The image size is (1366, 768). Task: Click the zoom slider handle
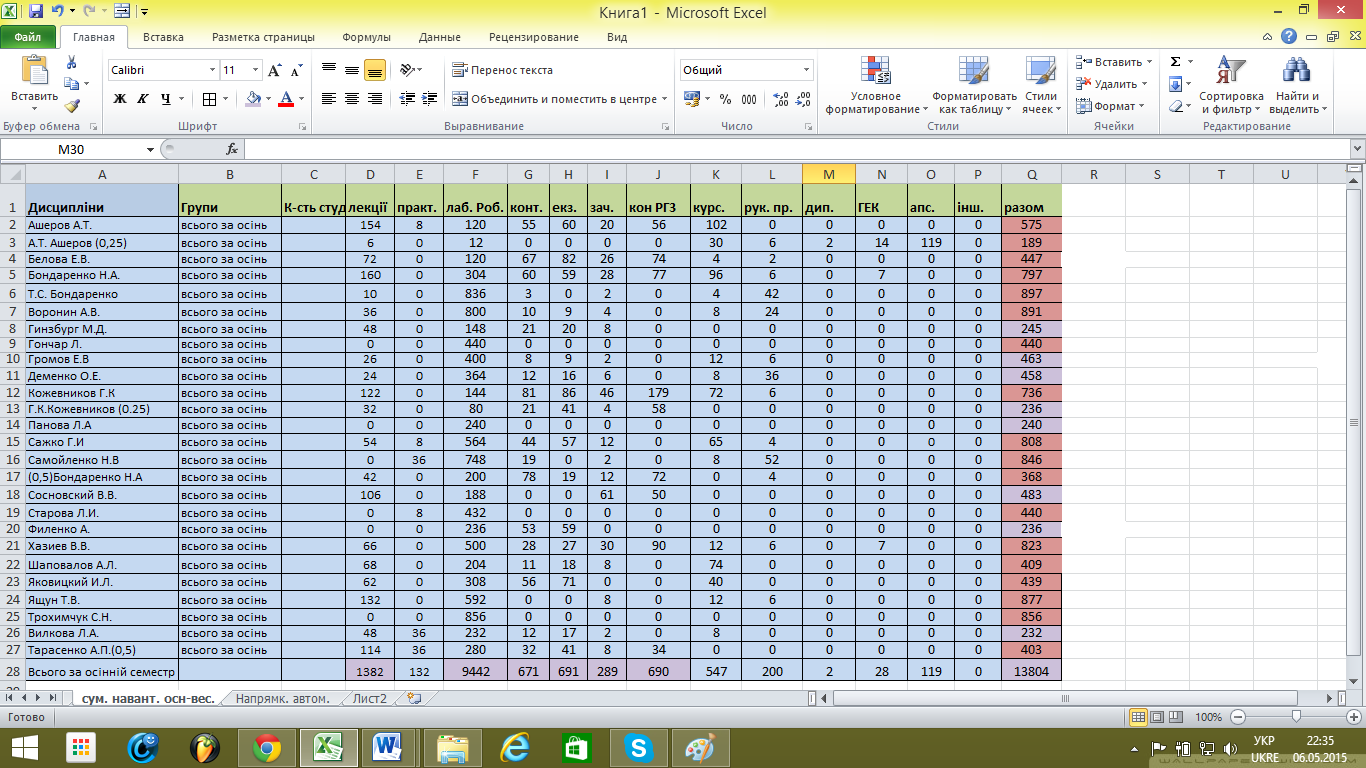click(1296, 717)
